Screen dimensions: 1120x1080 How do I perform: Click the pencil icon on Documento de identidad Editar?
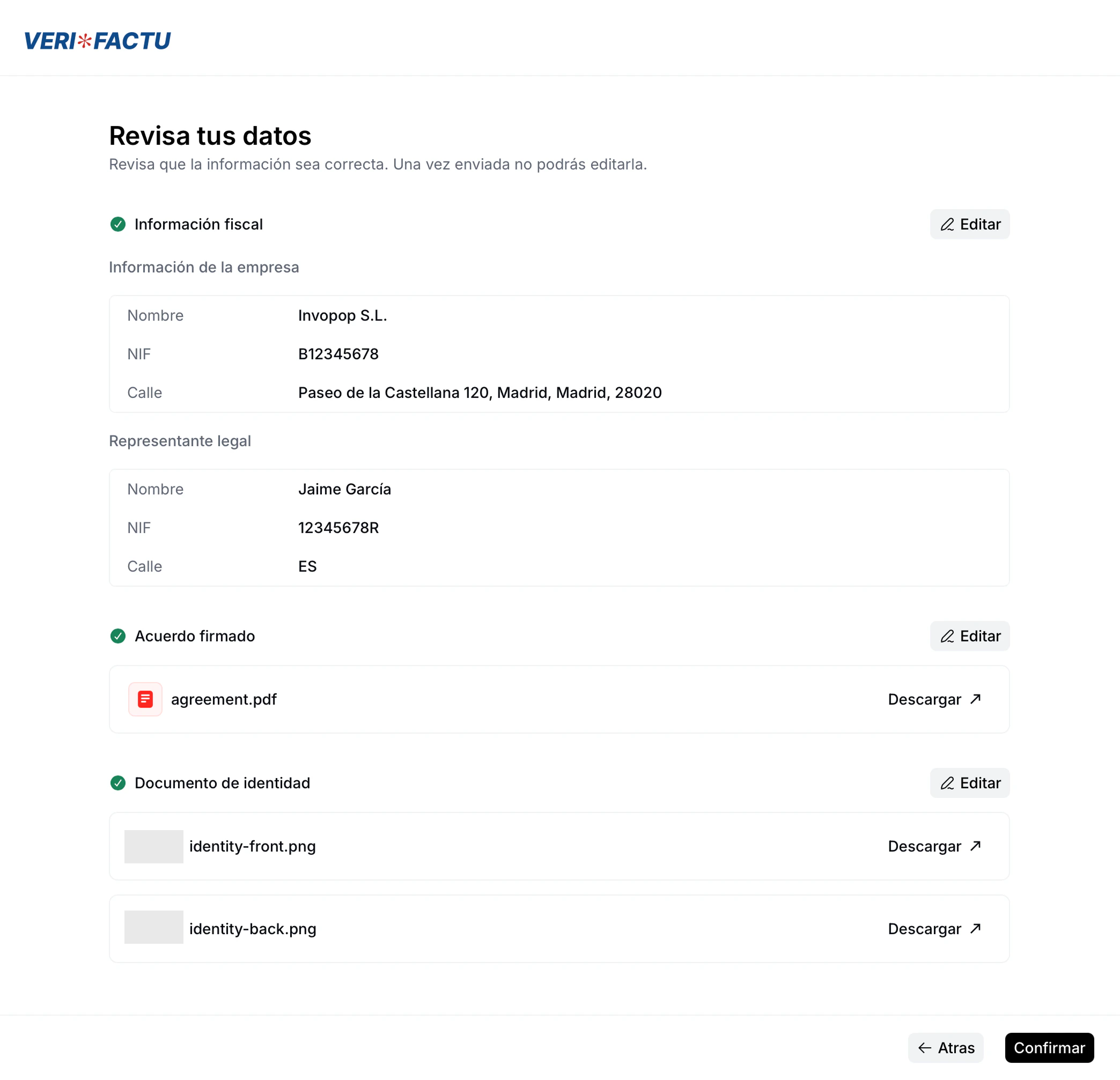click(x=948, y=783)
